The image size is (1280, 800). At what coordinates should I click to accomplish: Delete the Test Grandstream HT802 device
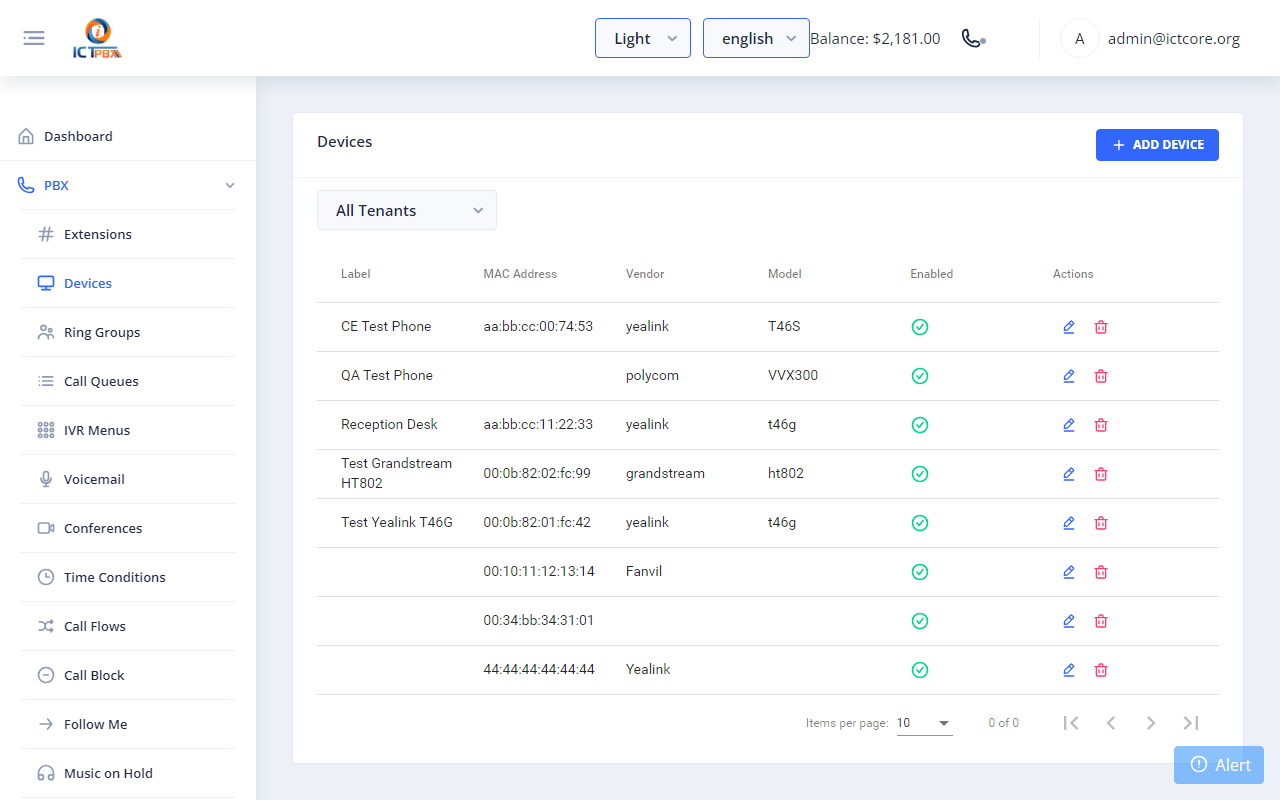[x=1101, y=474]
